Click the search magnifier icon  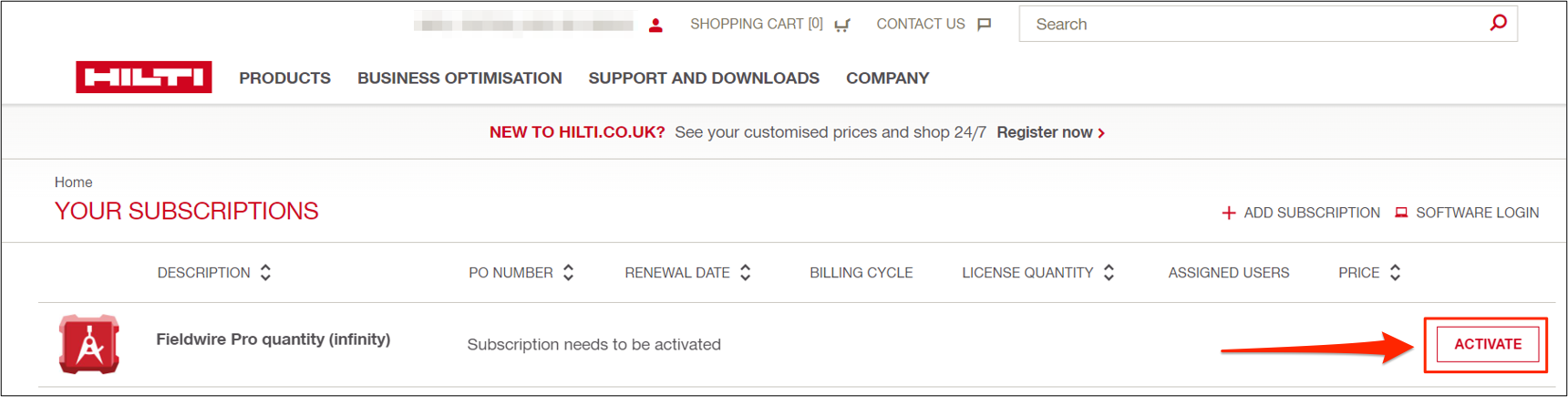coord(1498,24)
